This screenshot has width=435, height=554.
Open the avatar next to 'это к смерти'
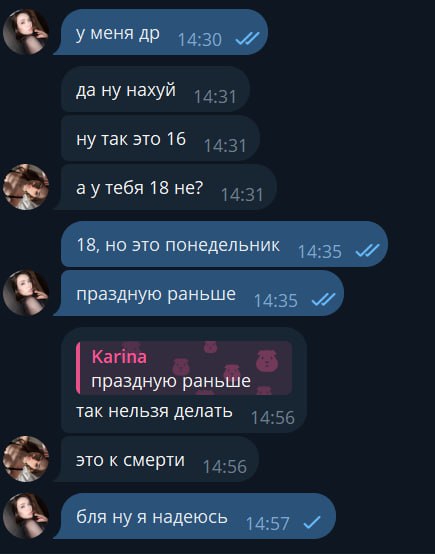(25, 459)
